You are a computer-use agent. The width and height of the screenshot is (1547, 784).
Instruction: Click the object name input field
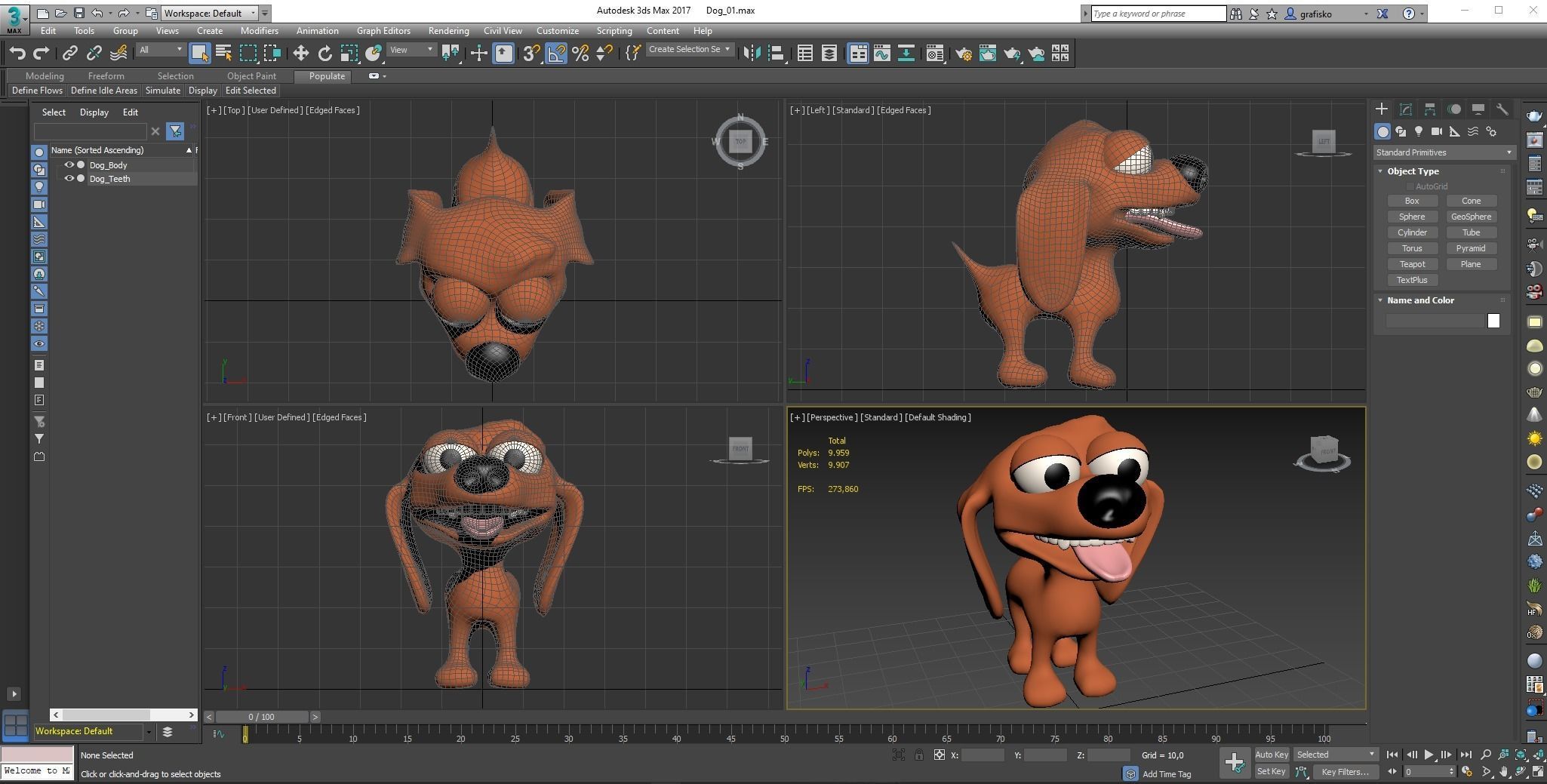click(x=1435, y=321)
